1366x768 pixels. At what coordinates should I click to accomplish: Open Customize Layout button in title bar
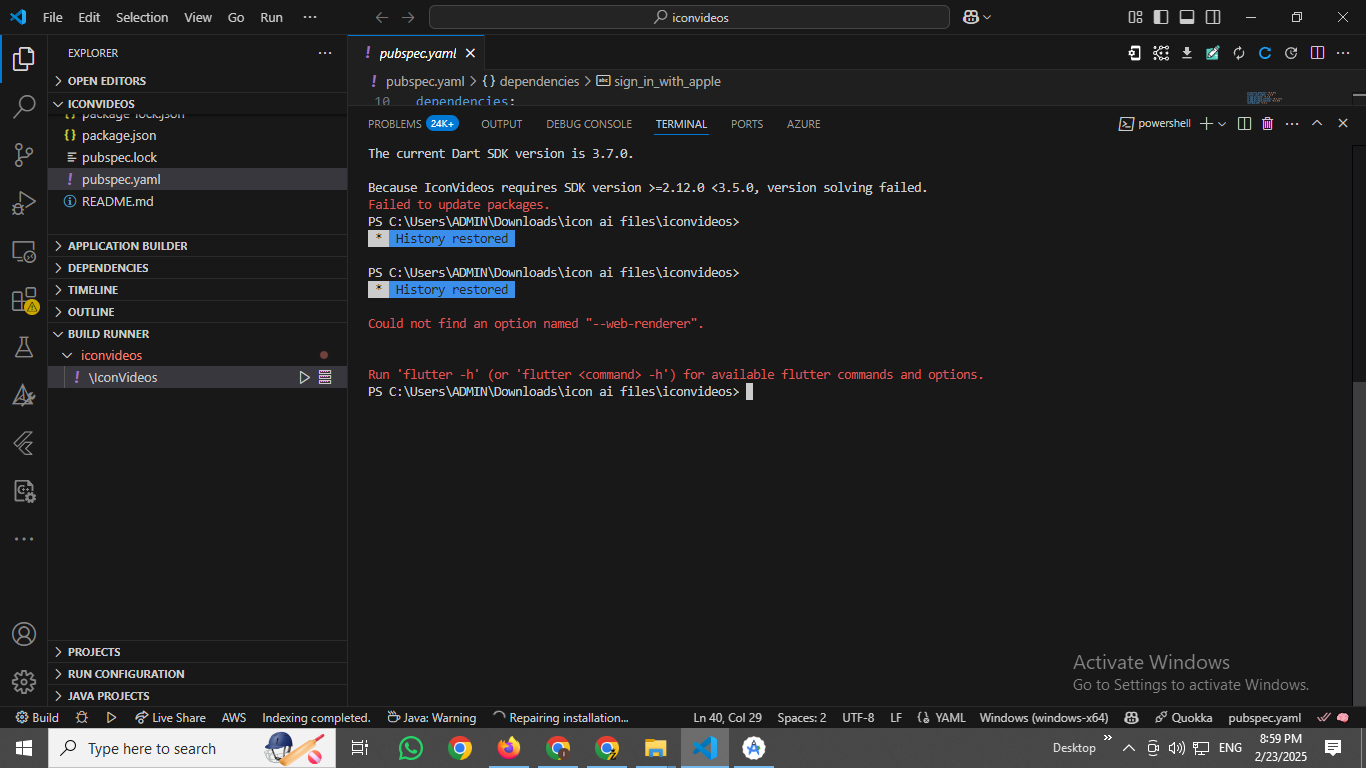(1135, 17)
